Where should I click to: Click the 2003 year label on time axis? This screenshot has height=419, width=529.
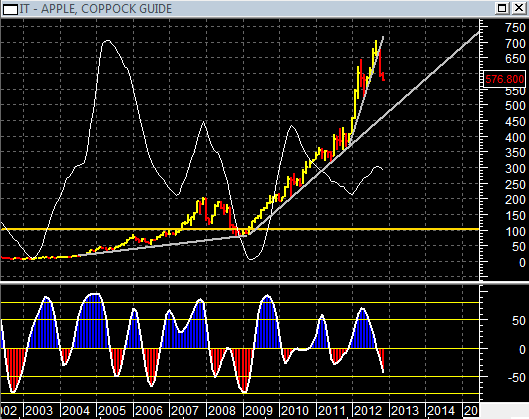point(39,411)
